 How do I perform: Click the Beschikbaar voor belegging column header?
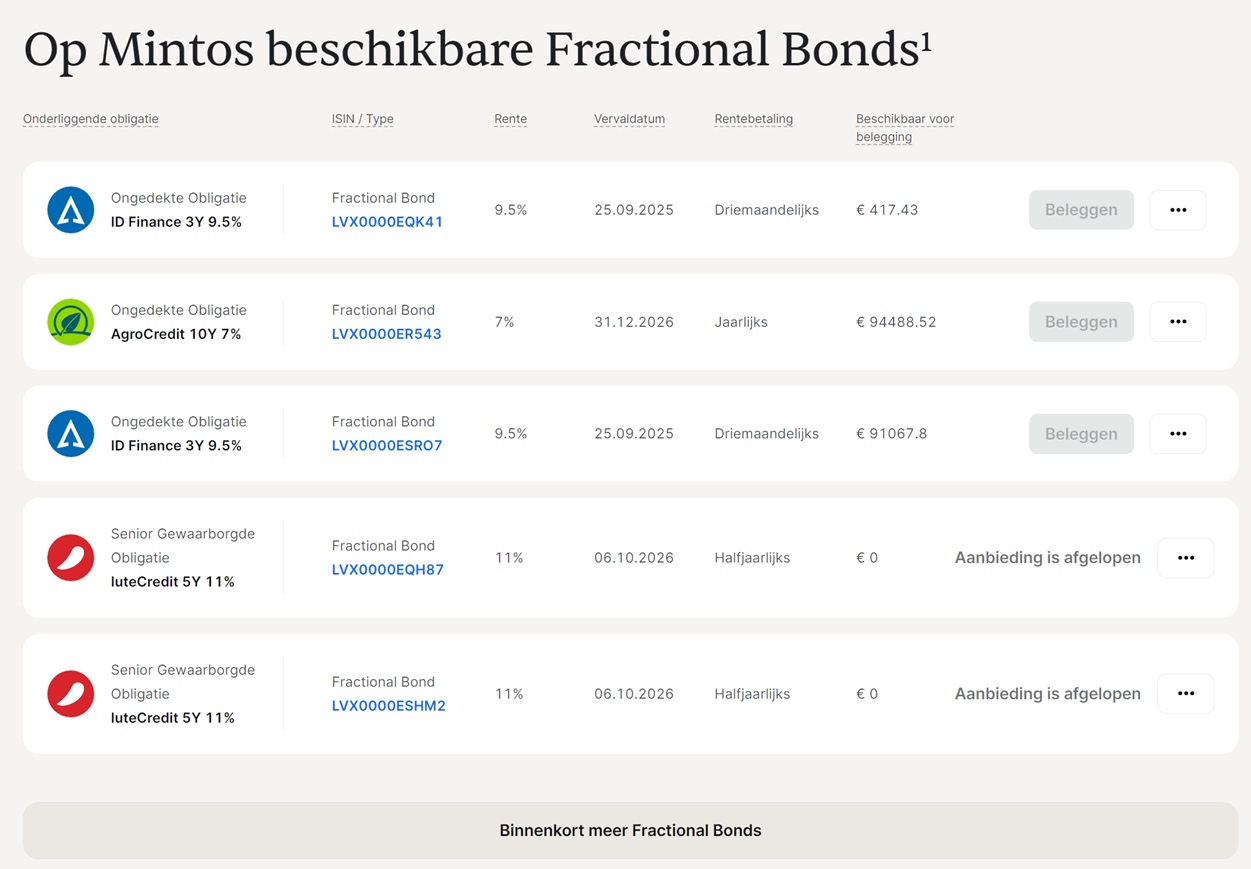click(x=904, y=127)
